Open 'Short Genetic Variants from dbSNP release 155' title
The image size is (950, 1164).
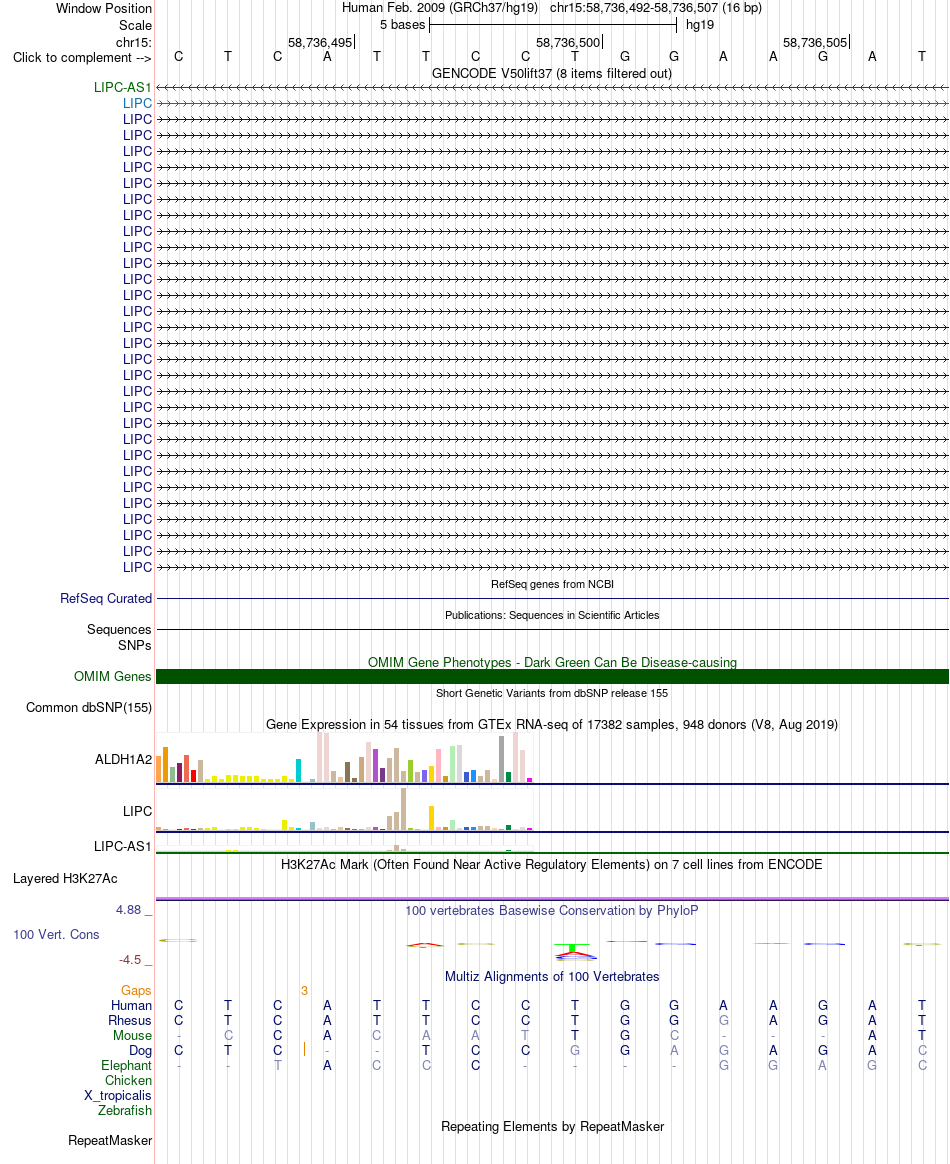(552, 693)
